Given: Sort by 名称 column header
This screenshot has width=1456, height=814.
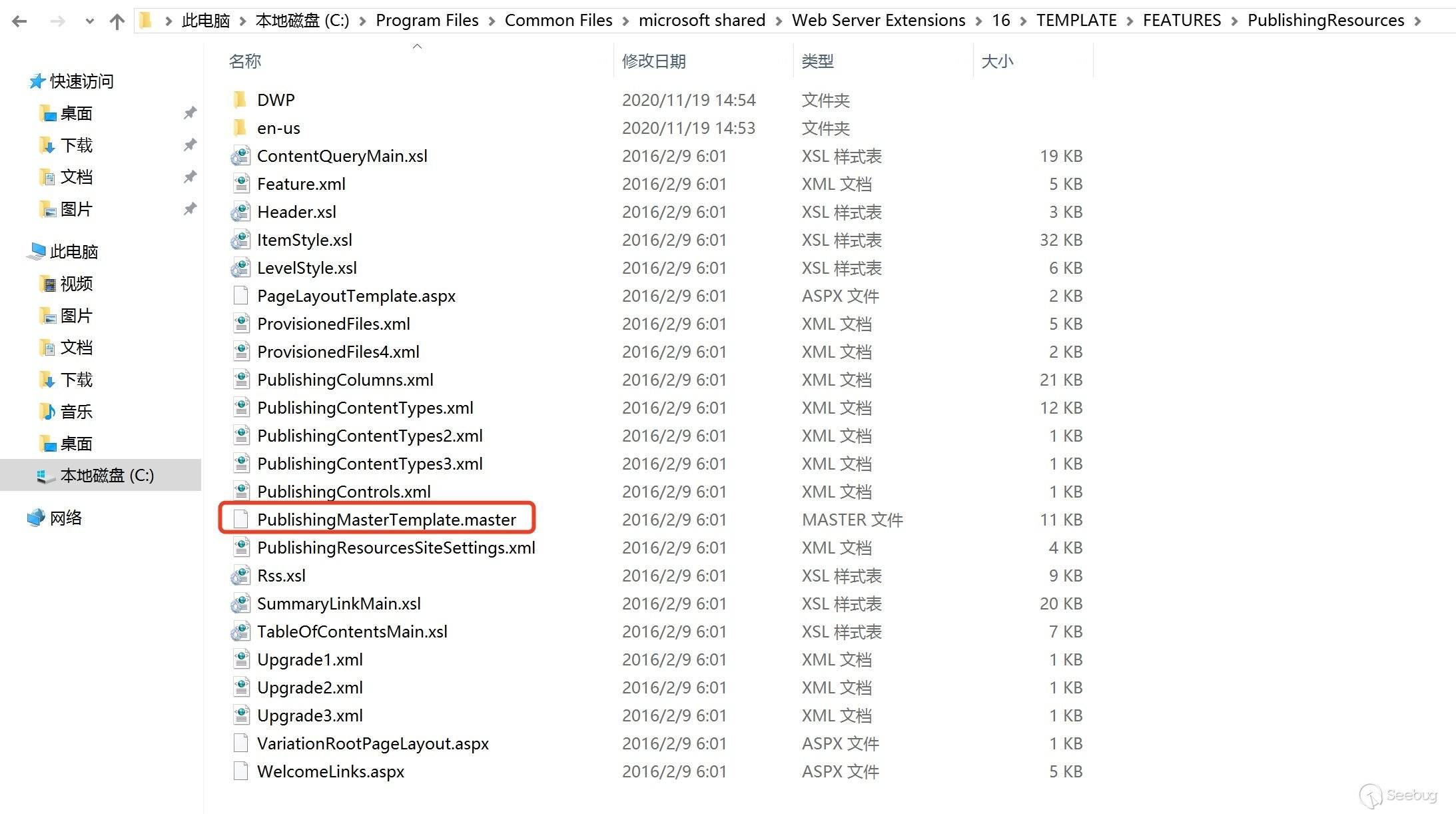Looking at the screenshot, I should pyautogui.click(x=244, y=61).
